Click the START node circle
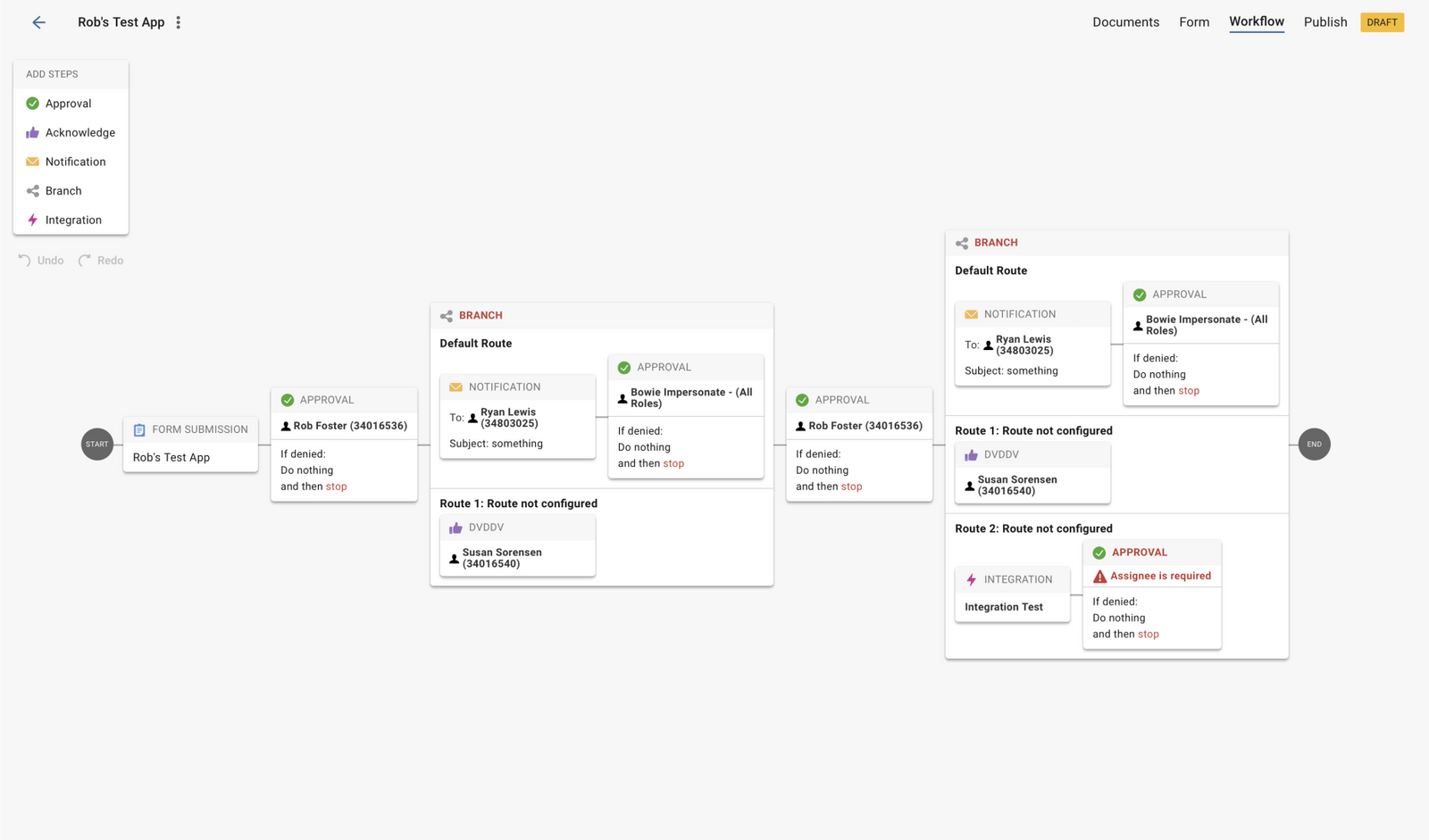This screenshot has height=840, width=1429. pos(96,444)
